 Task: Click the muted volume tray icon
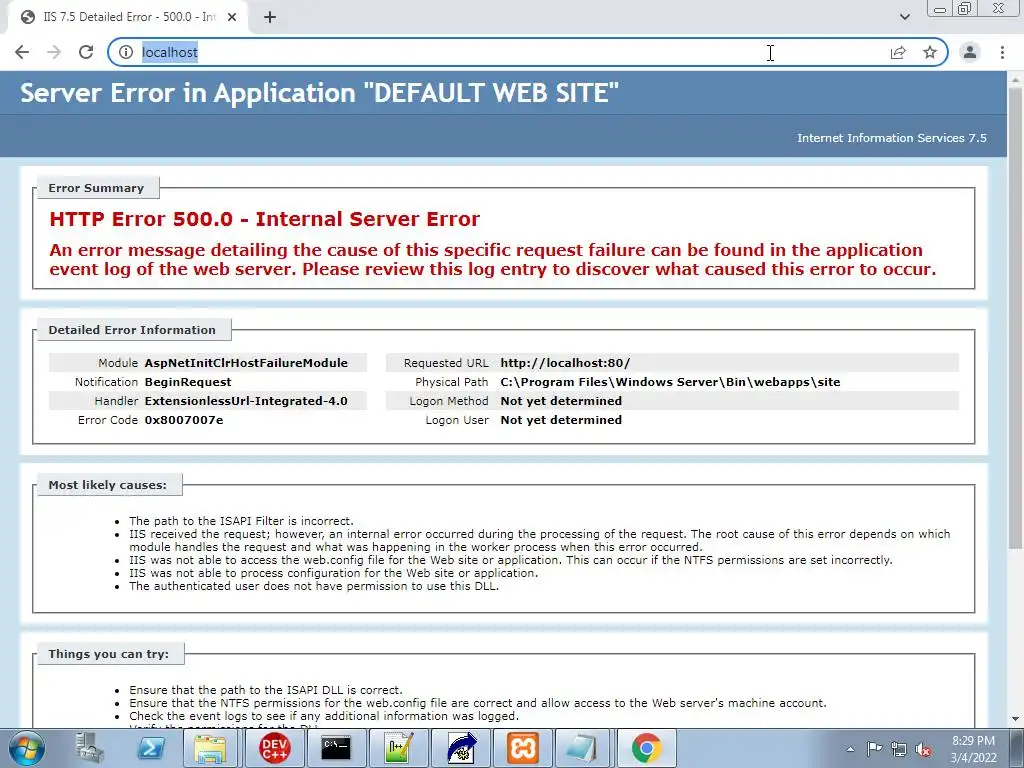[923, 749]
